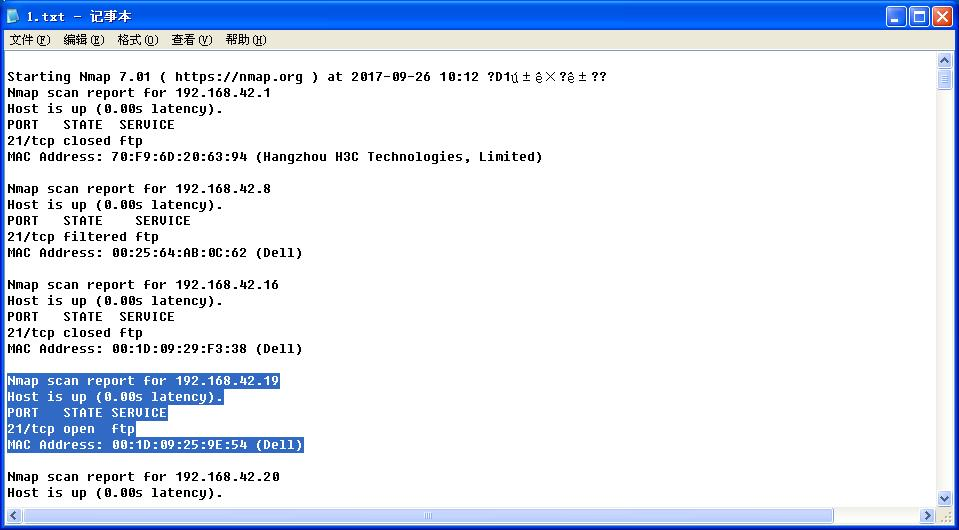Viewport: 959px width, 530px height.
Task: Open the 查看(V) menu
Action: (191, 40)
